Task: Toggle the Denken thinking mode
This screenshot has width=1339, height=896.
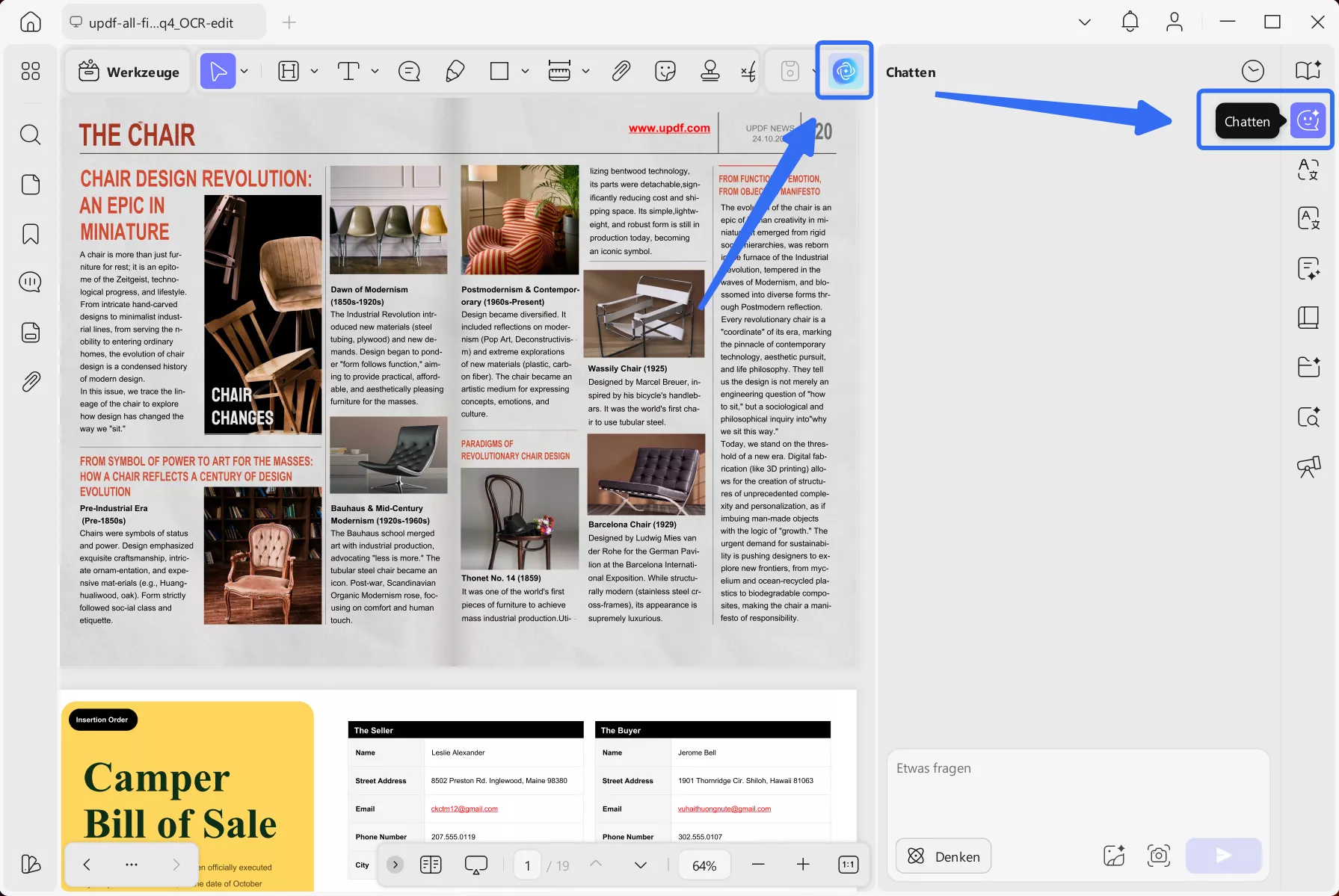Action: point(943,856)
